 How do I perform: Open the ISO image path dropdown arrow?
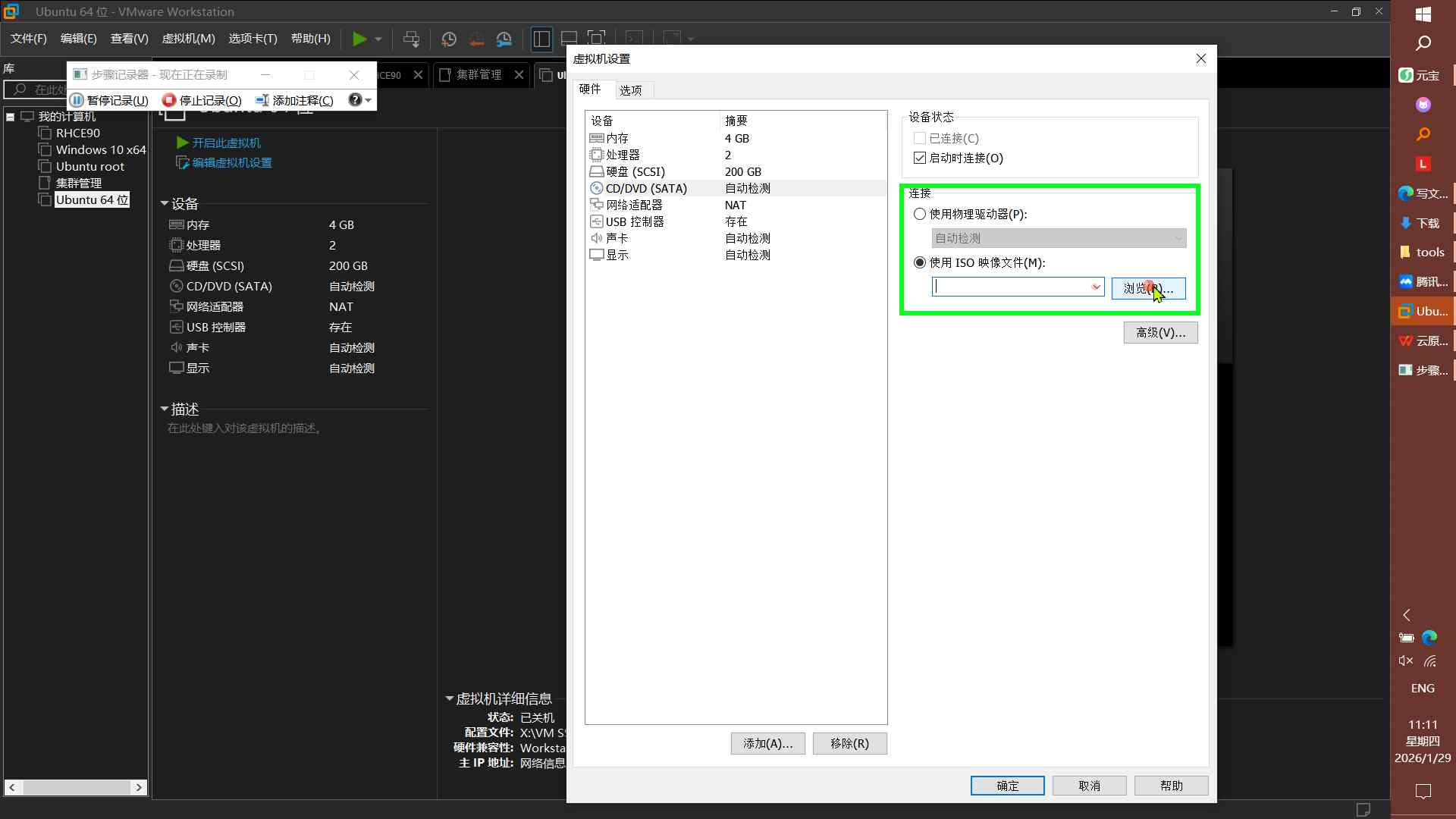click(x=1096, y=287)
